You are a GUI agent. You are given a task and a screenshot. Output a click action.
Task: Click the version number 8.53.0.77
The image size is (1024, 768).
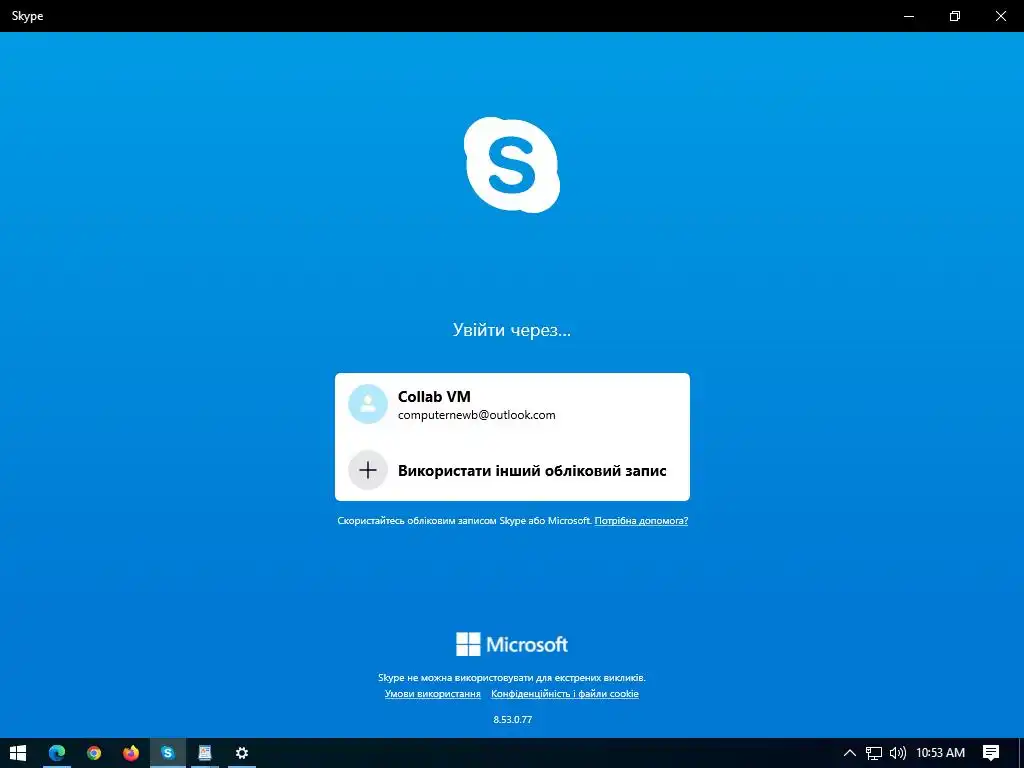point(513,719)
